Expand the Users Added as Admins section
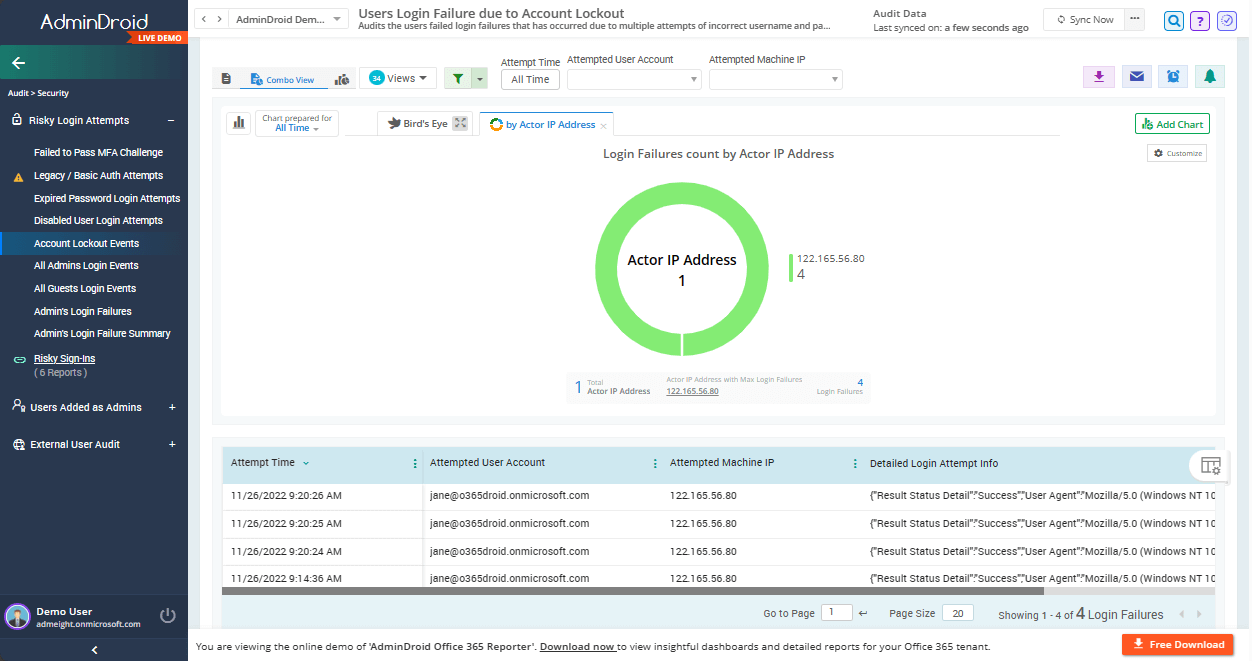The image size is (1252, 661). tap(172, 407)
